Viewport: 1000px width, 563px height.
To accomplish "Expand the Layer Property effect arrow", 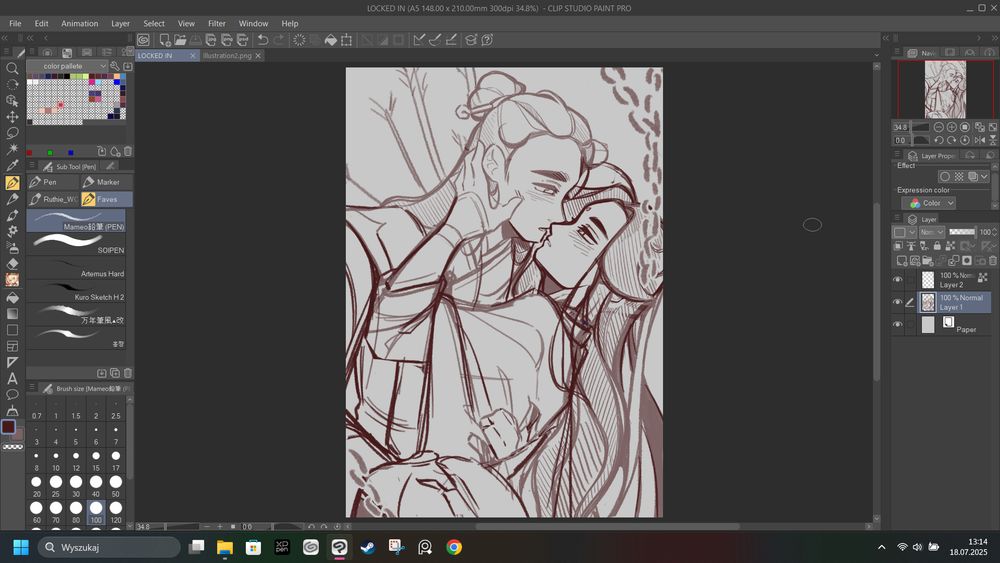I will click(x=984, y=177).
